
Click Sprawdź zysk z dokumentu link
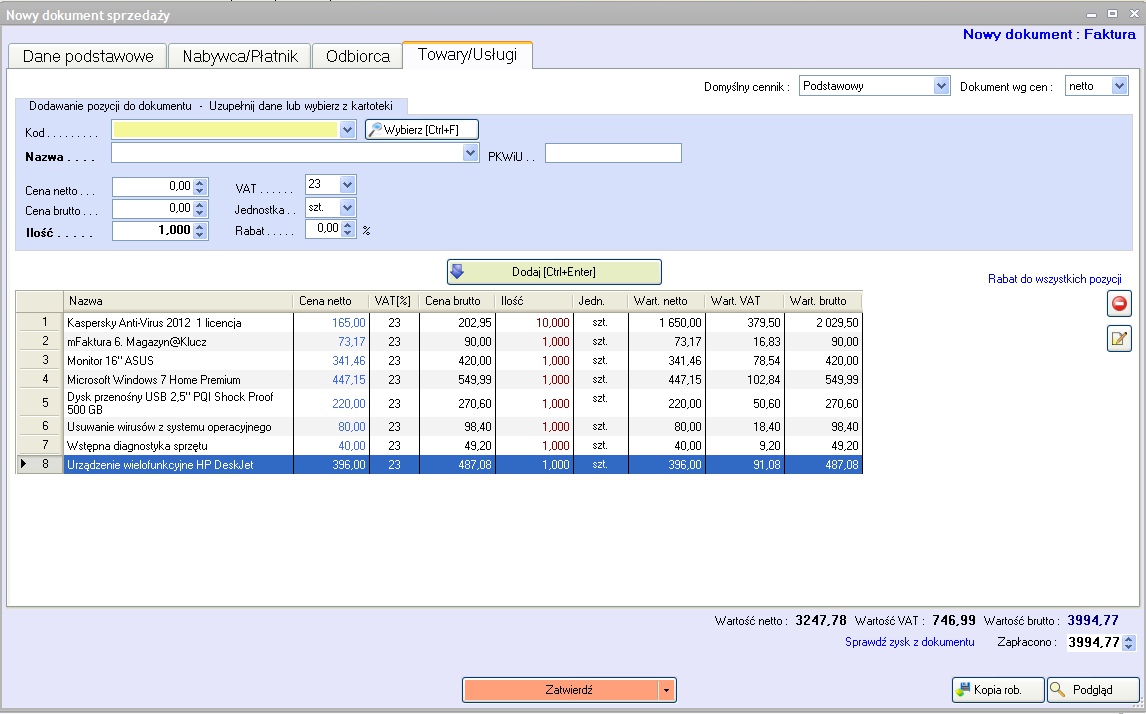point(909,642)
